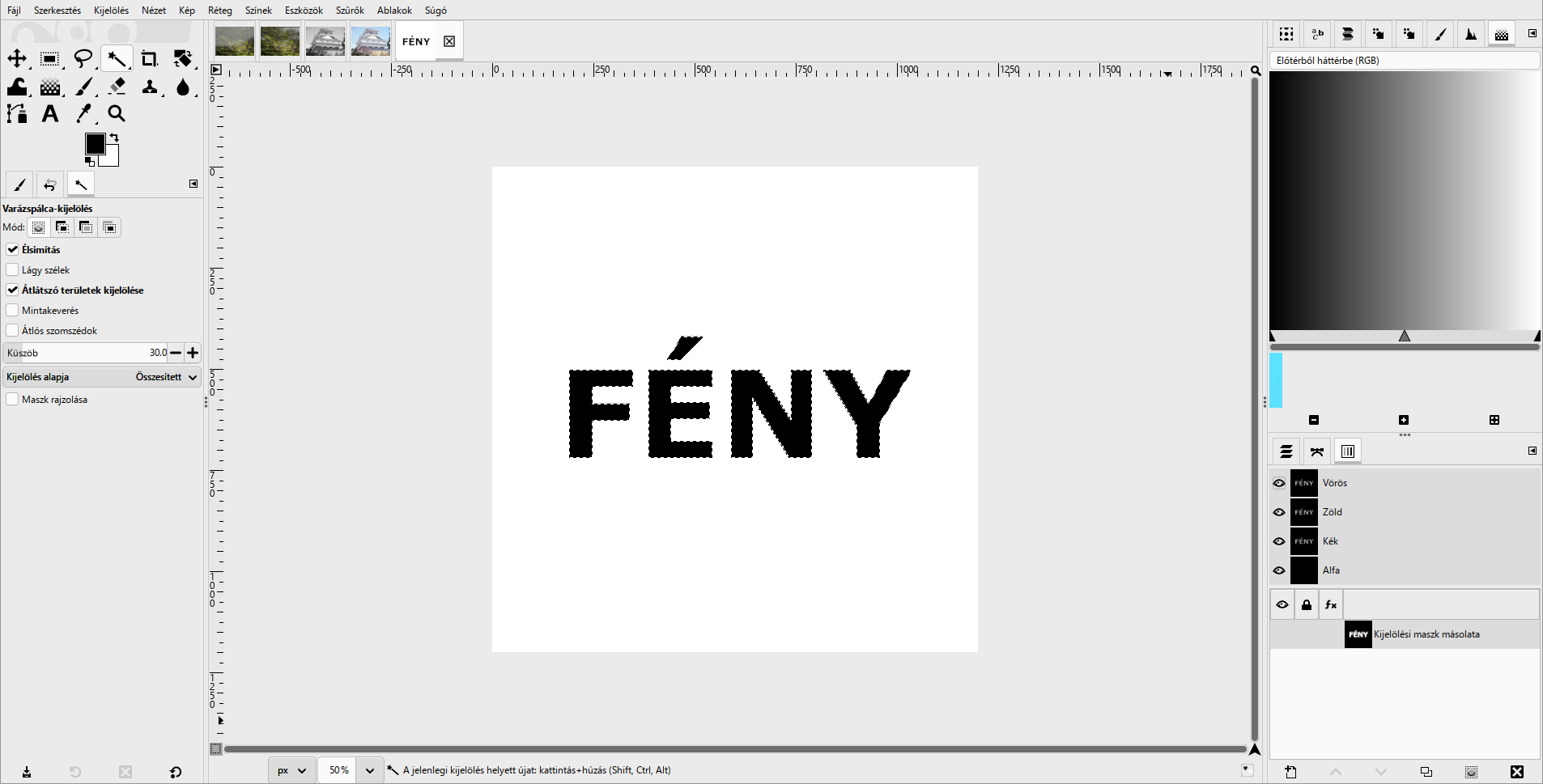Open the px unit dropdown

(291, 770)
